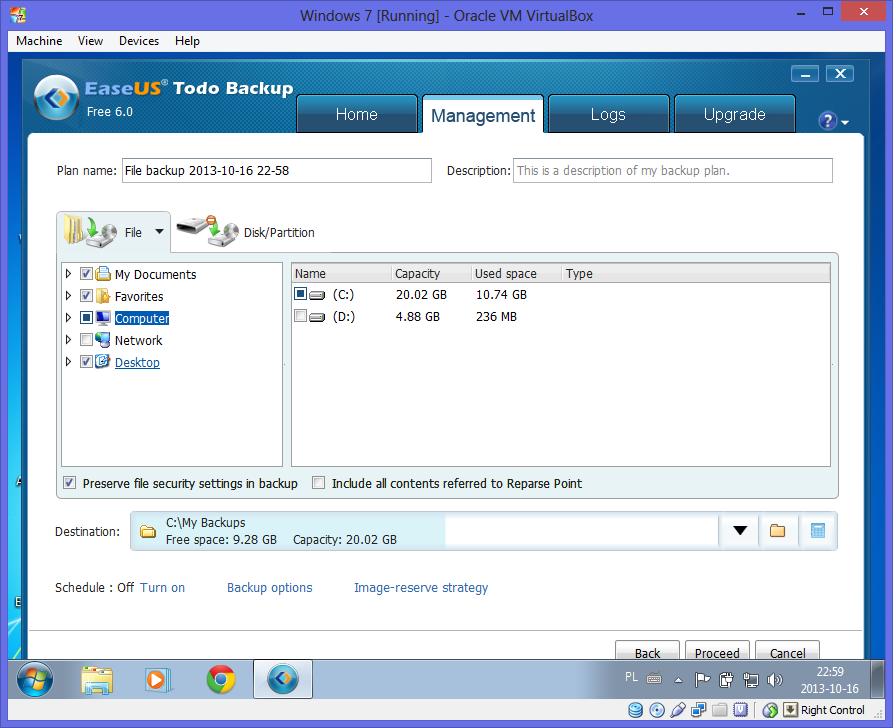Open the VirtualBox View menu

tap(90, 40)
